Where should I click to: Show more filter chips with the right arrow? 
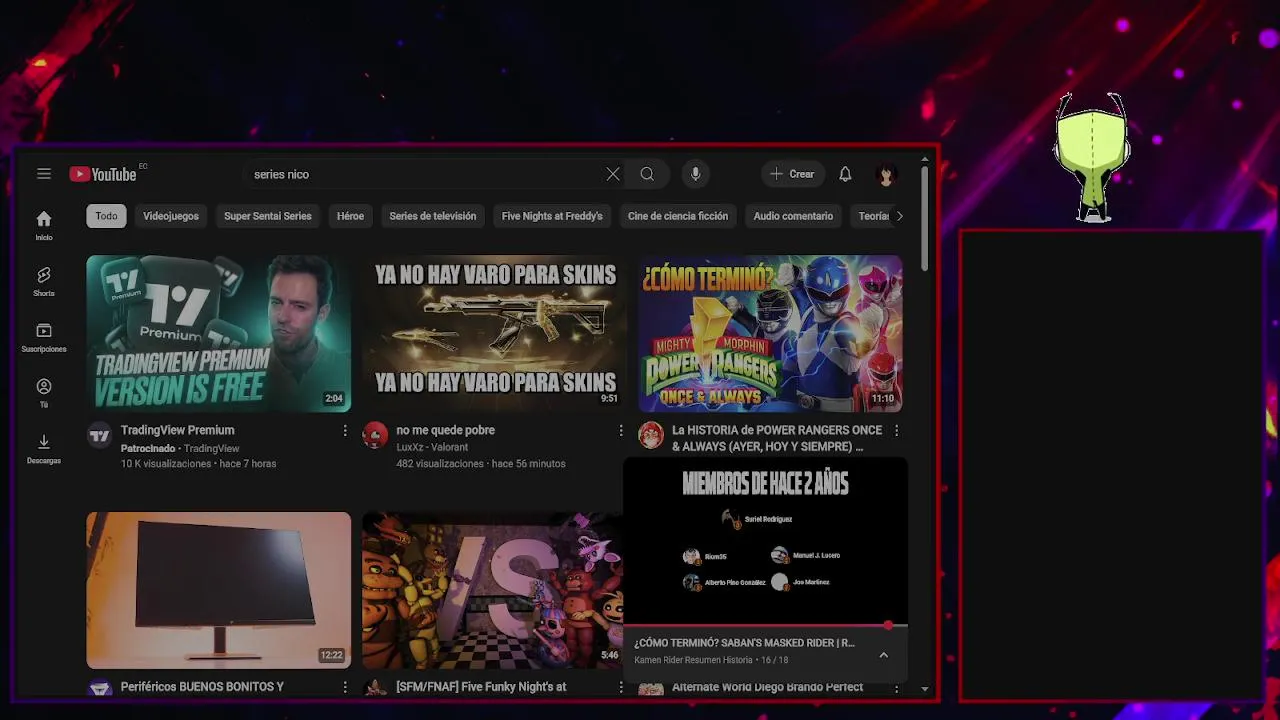tap(899, 216)
